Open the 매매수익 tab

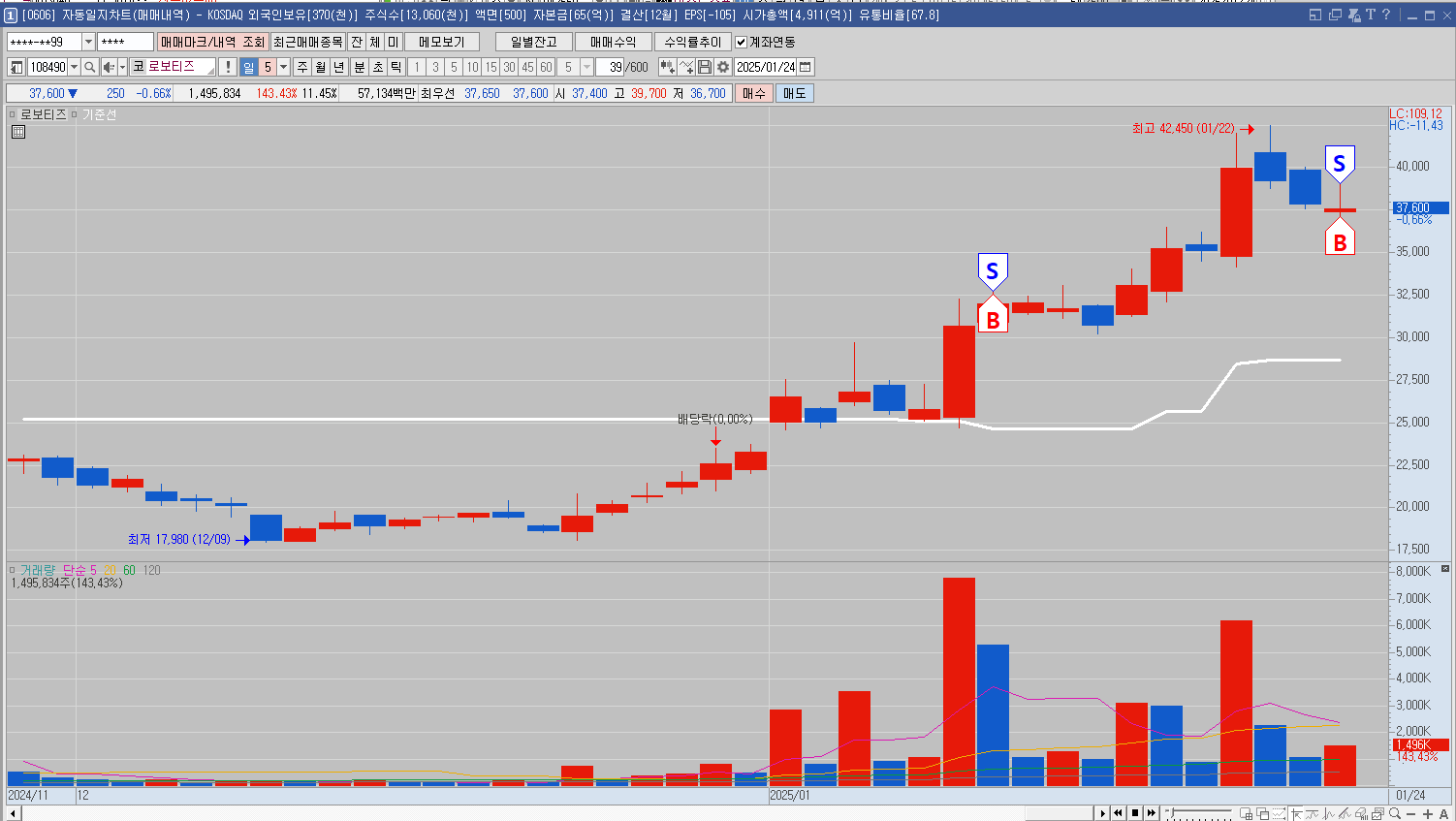click(614, 42)
